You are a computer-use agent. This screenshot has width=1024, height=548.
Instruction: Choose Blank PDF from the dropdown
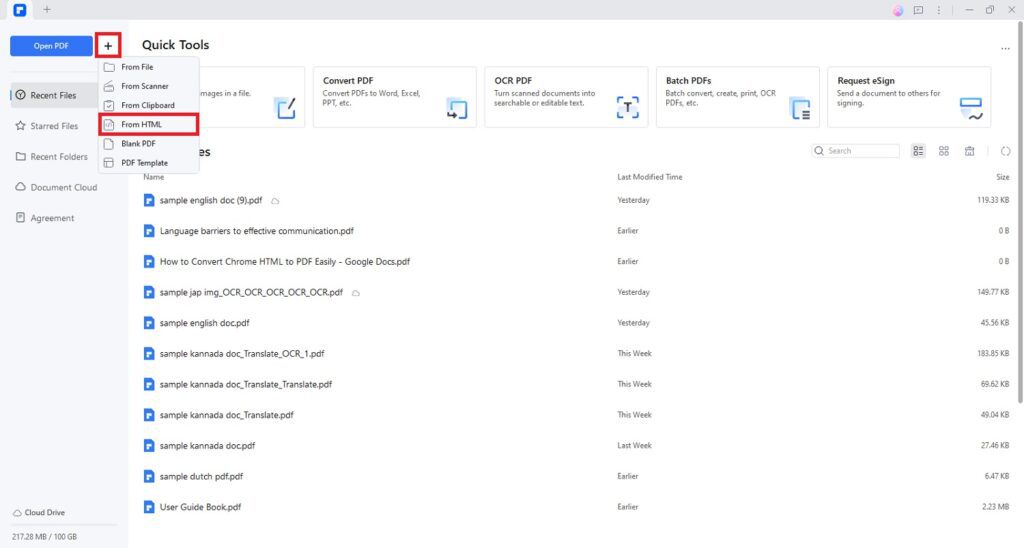click(x=138, y=143)
